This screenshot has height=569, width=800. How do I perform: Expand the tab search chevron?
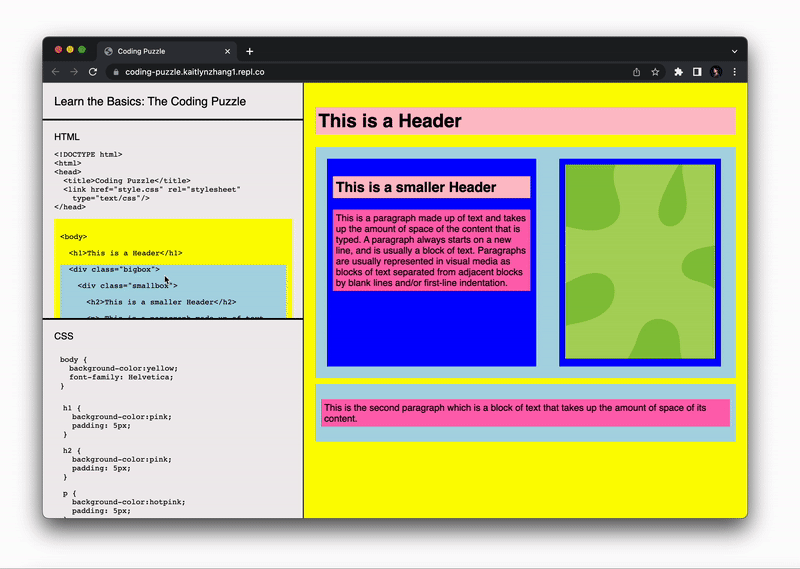tap(733, 51)
